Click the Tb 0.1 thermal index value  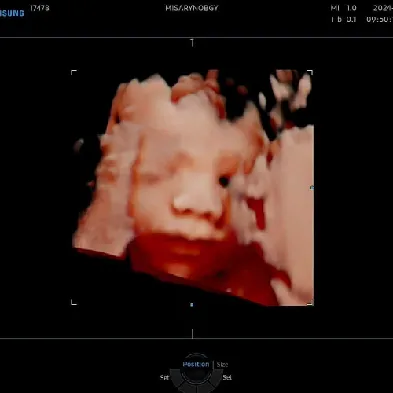click(344, 19)
